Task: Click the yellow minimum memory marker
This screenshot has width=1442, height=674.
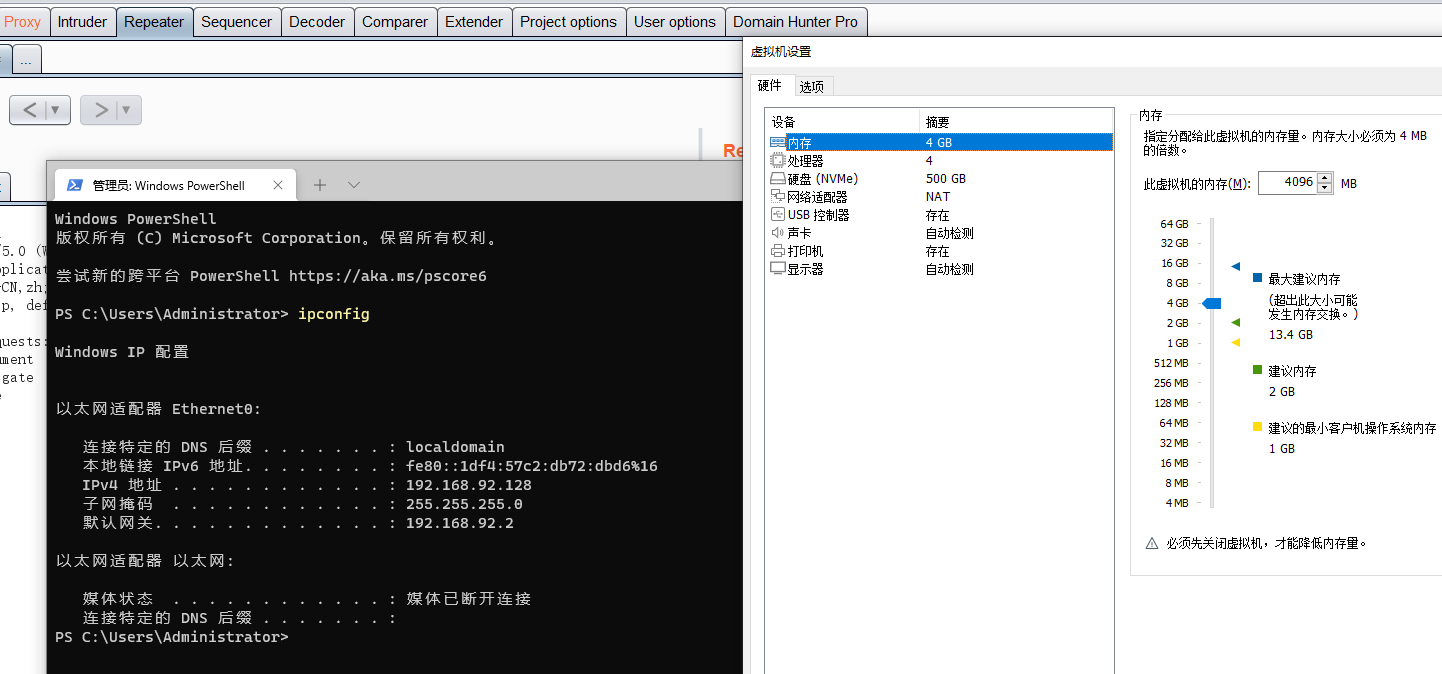Action: pyautogui.click(x=1236, y=343)
